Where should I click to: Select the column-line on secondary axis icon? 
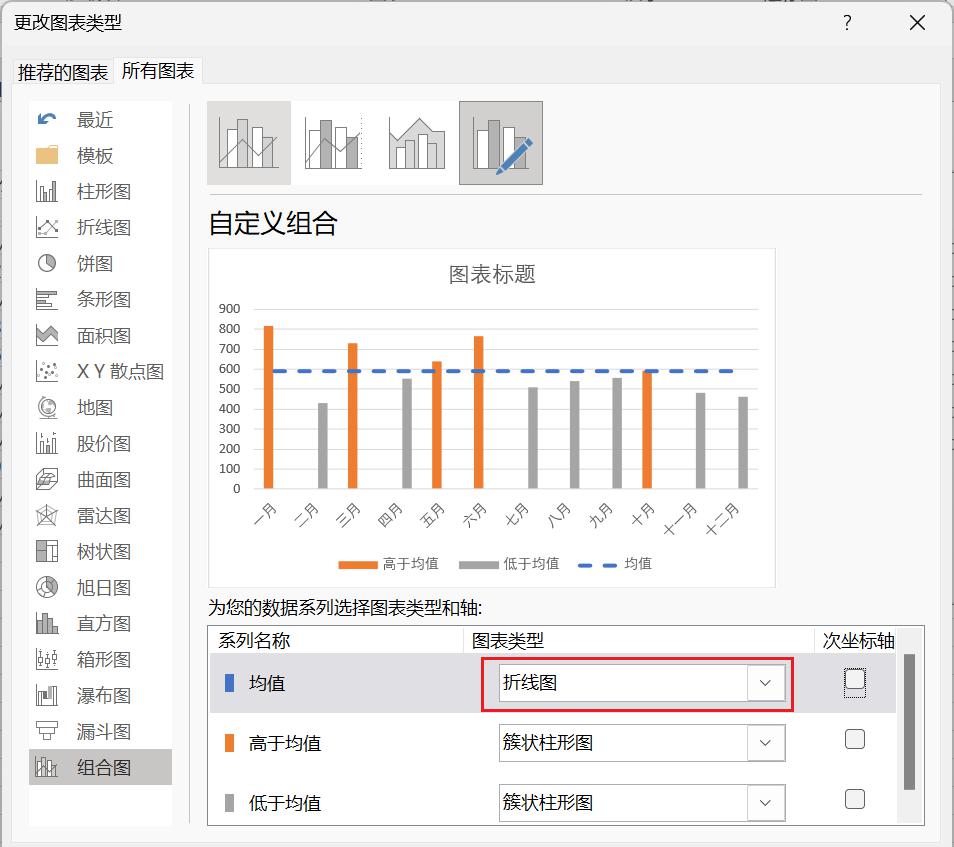(x=333, y=143)
